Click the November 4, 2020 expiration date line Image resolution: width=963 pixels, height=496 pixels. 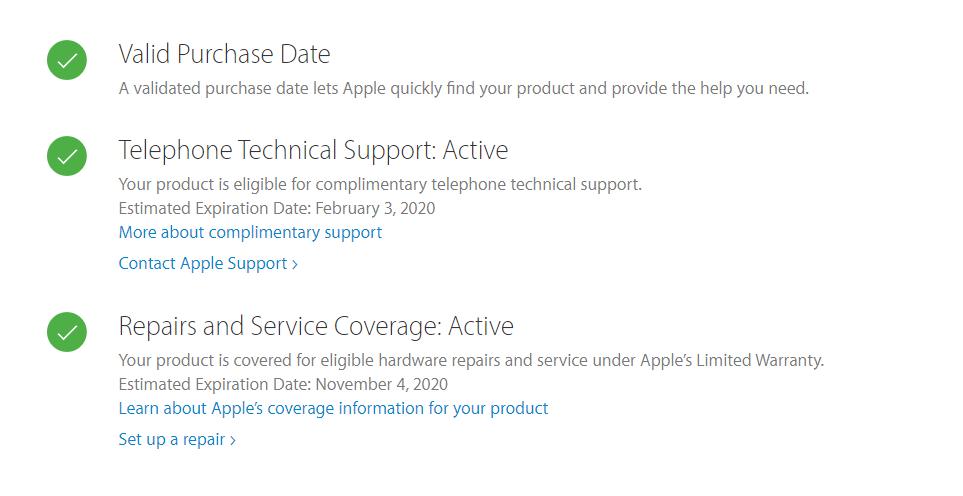click(x=283, y=384)
